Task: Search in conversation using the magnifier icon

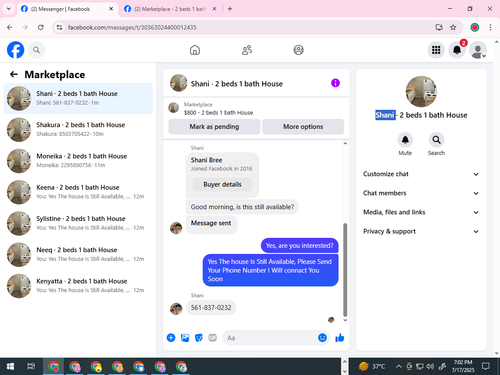Action: (x=436, y=140)
